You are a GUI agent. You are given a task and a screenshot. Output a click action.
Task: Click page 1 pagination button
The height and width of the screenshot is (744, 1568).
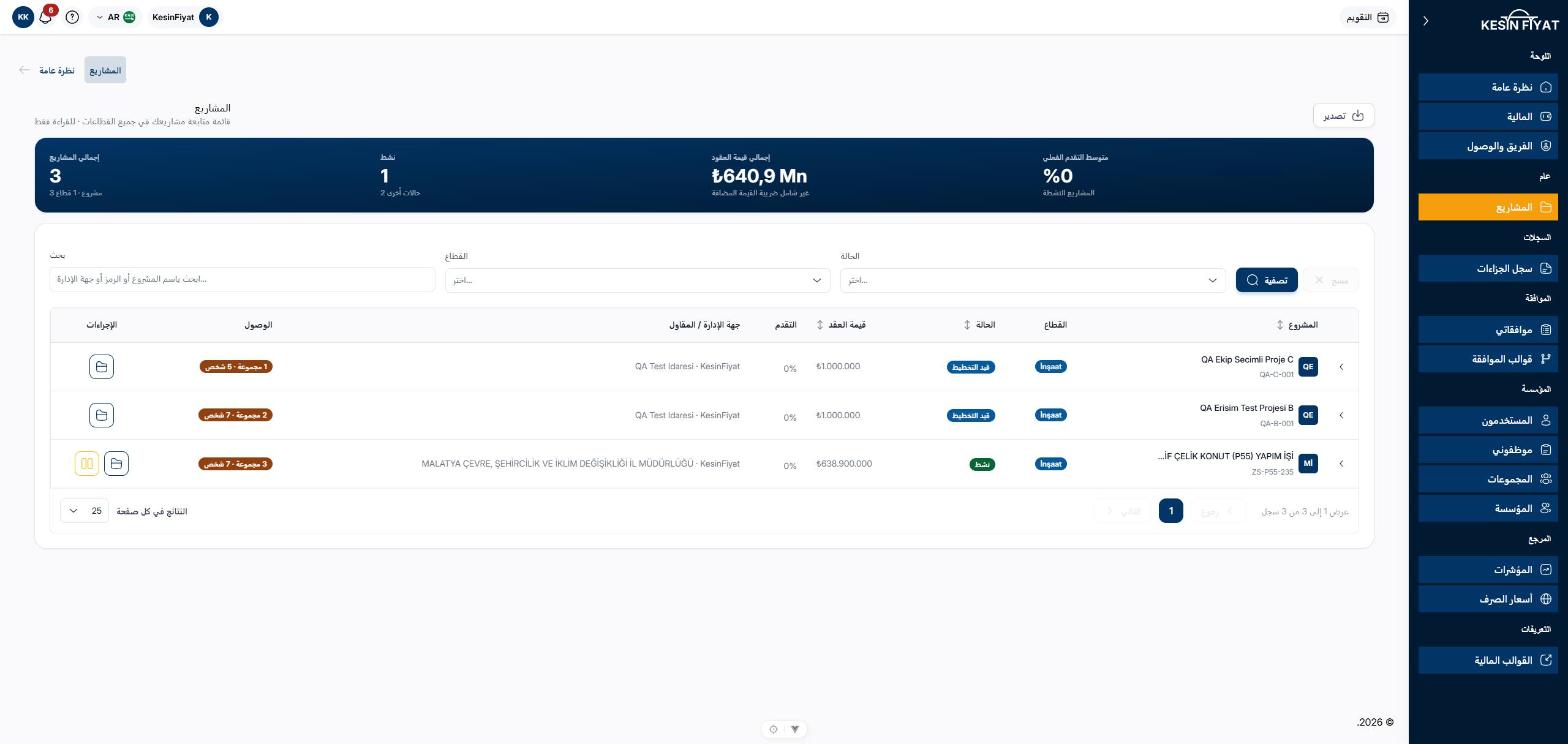[x=1171, y=511]
